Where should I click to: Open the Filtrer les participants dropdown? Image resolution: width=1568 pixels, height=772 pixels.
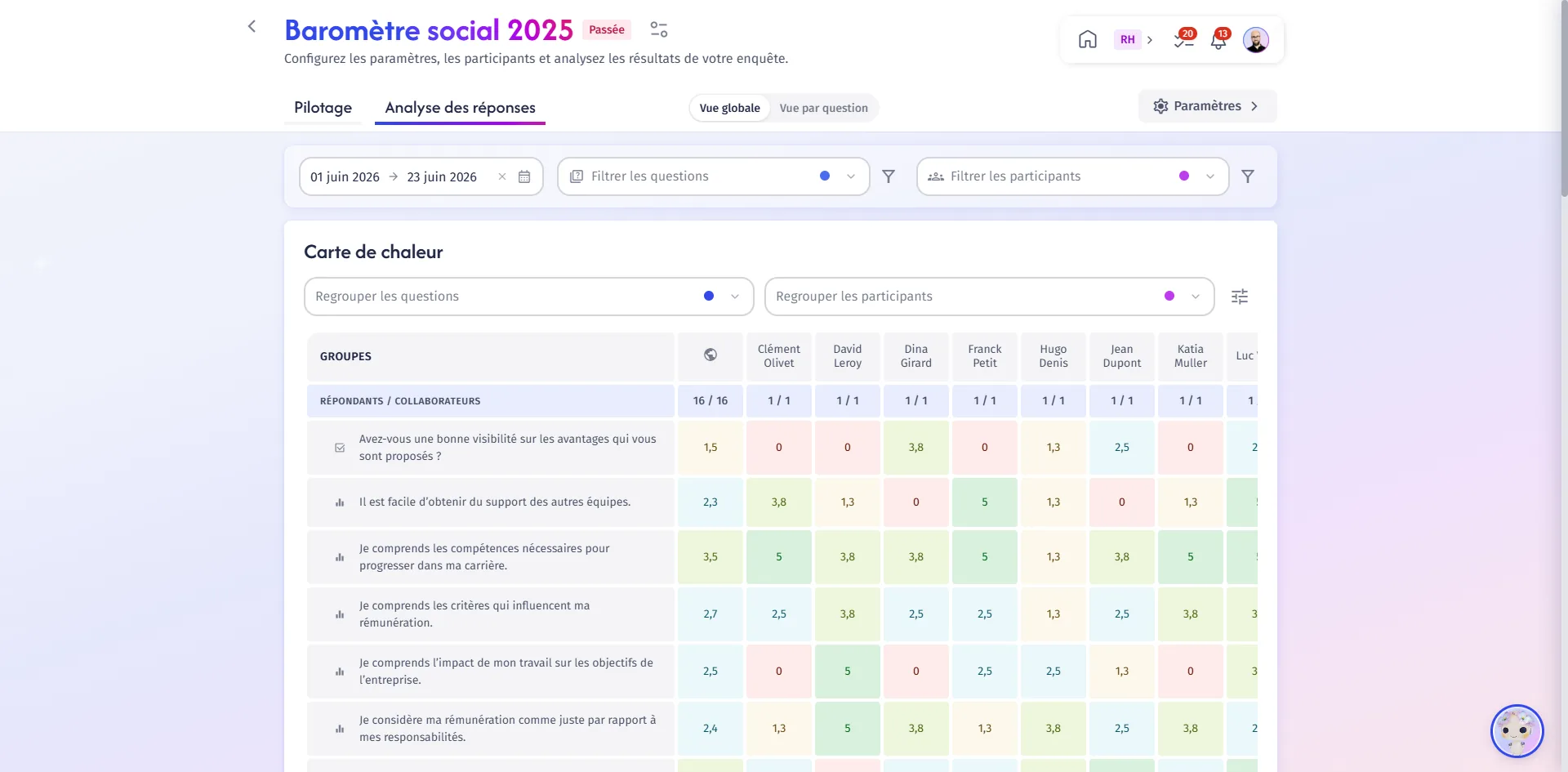pyautogui.click(x=1072, y=176)
